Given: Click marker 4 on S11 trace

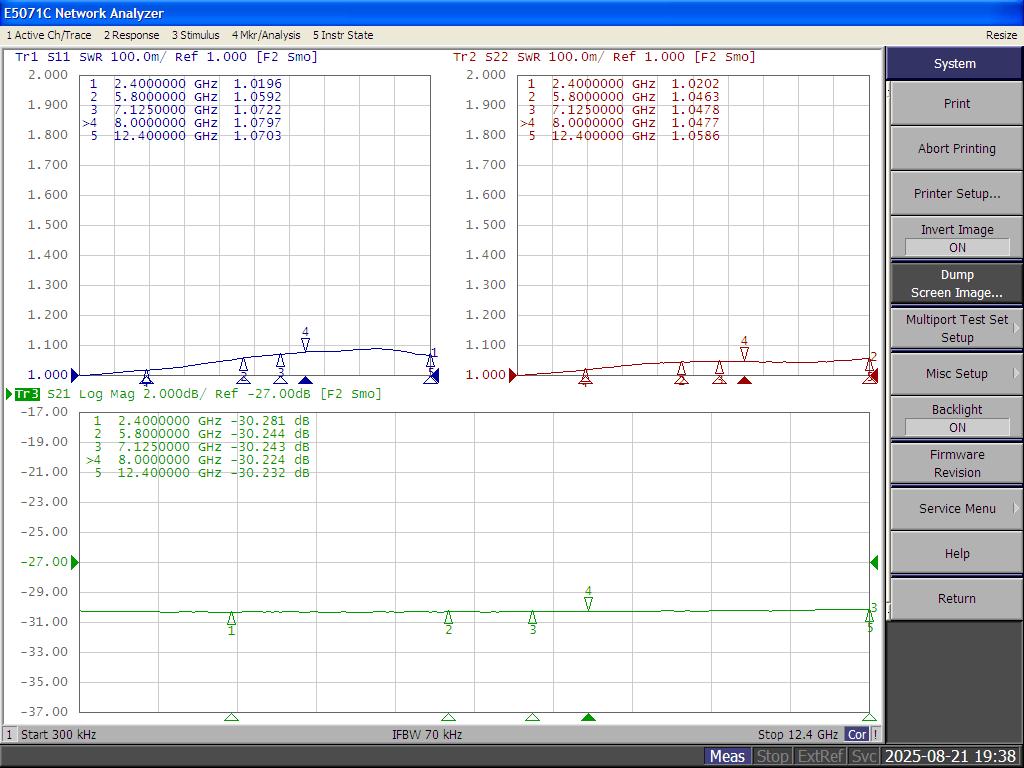Looking at the screenshot, I should 305,344.
